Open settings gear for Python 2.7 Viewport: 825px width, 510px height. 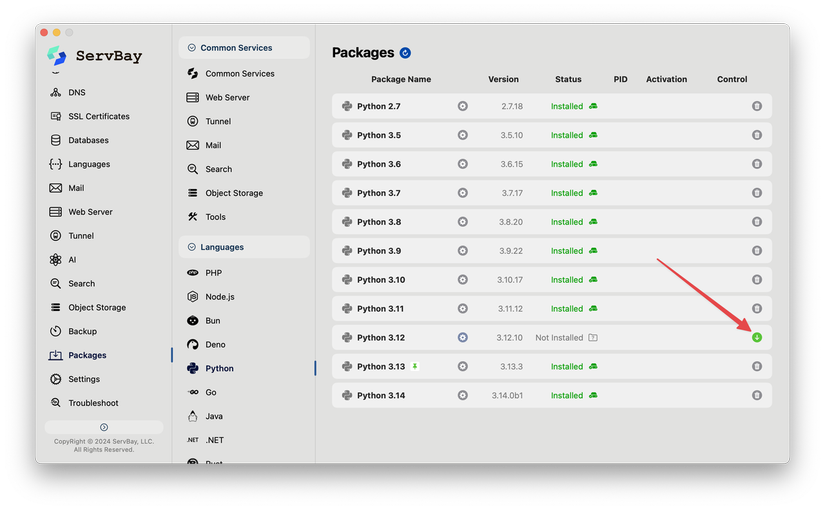462,106
